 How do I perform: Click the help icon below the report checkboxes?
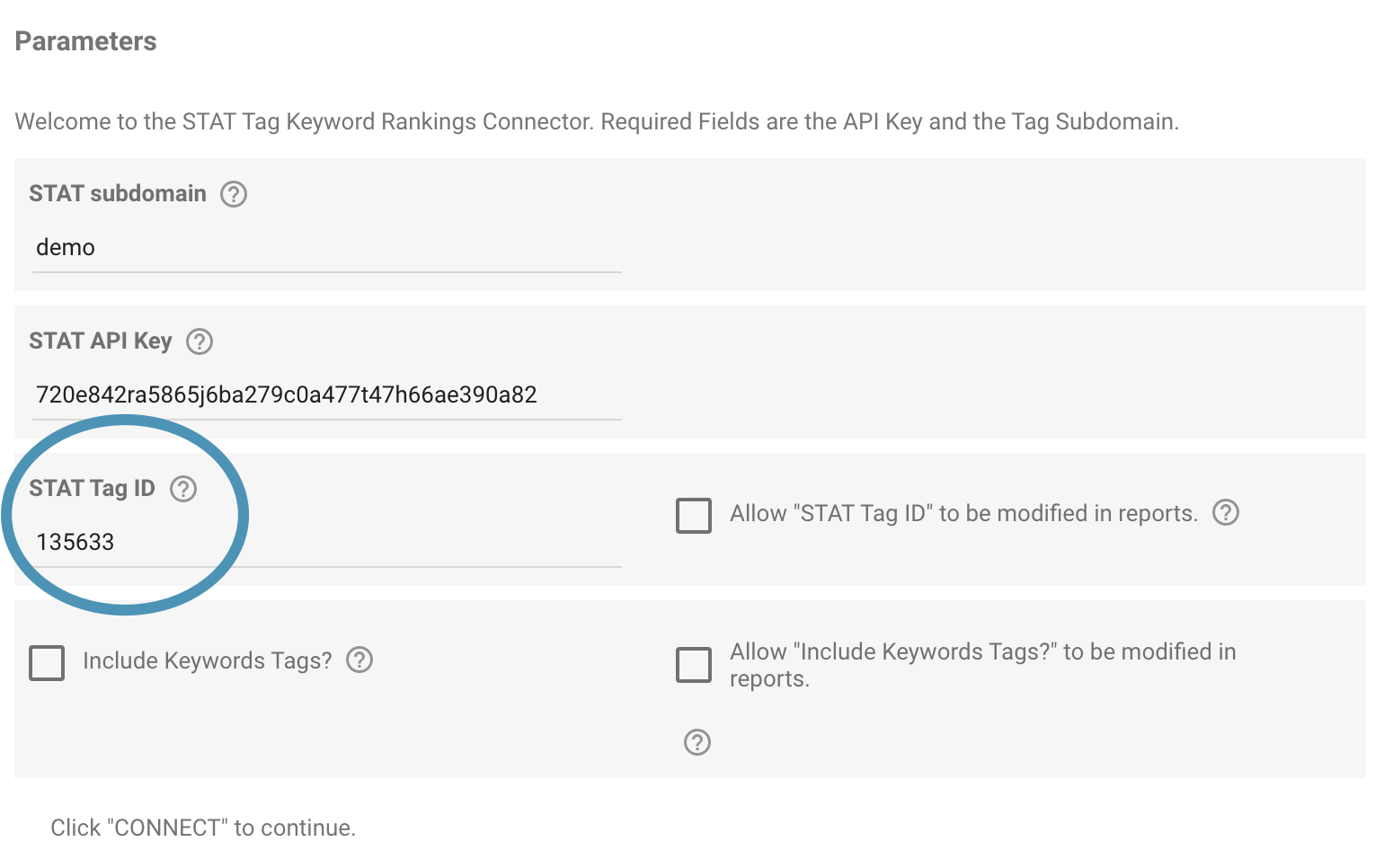(x=696, y=742)
